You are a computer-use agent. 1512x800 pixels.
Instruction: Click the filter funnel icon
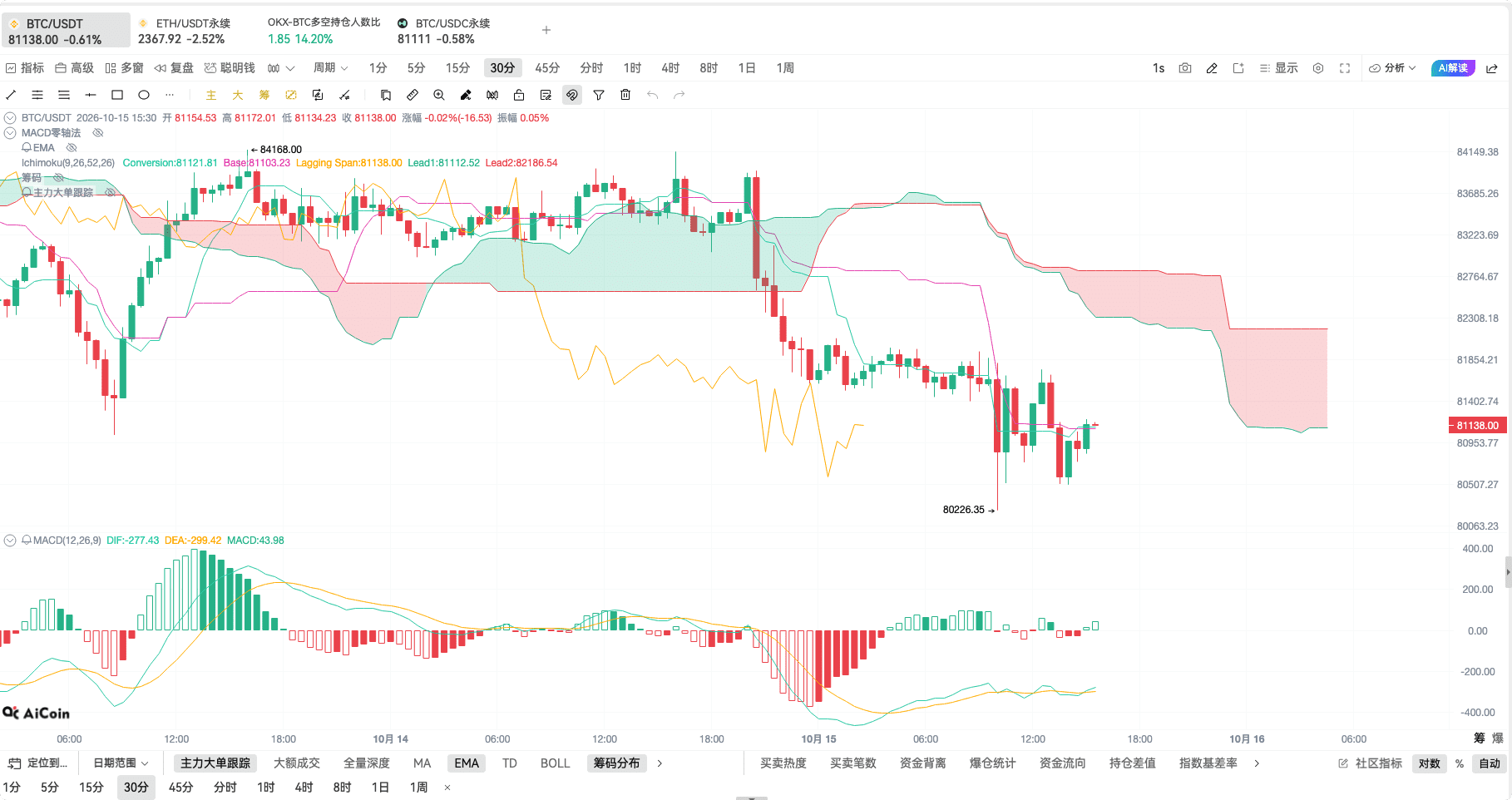point(599,95)
